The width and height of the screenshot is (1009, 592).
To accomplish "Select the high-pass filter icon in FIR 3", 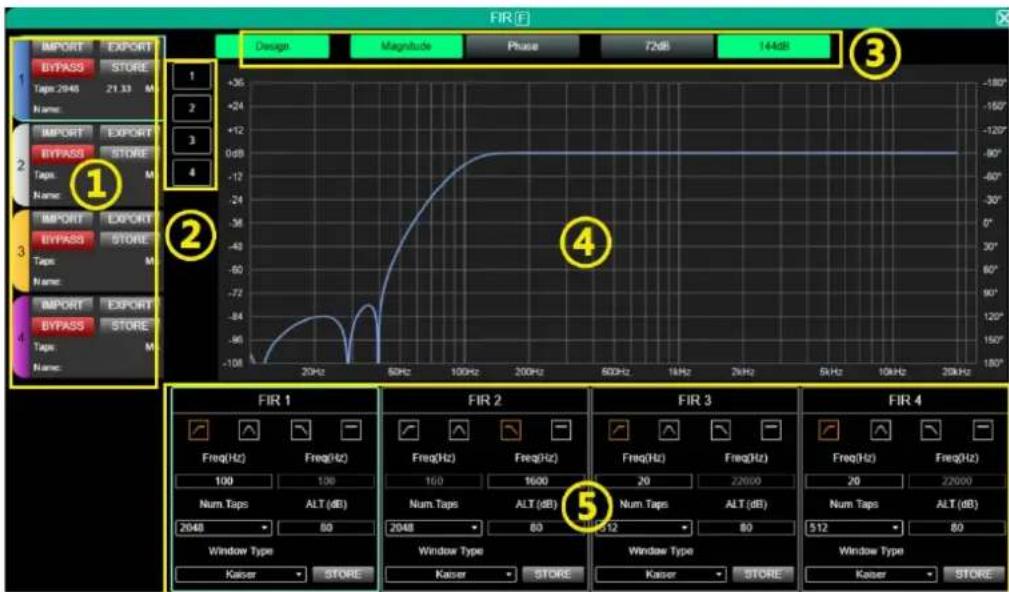I will (x=618, y=430).
